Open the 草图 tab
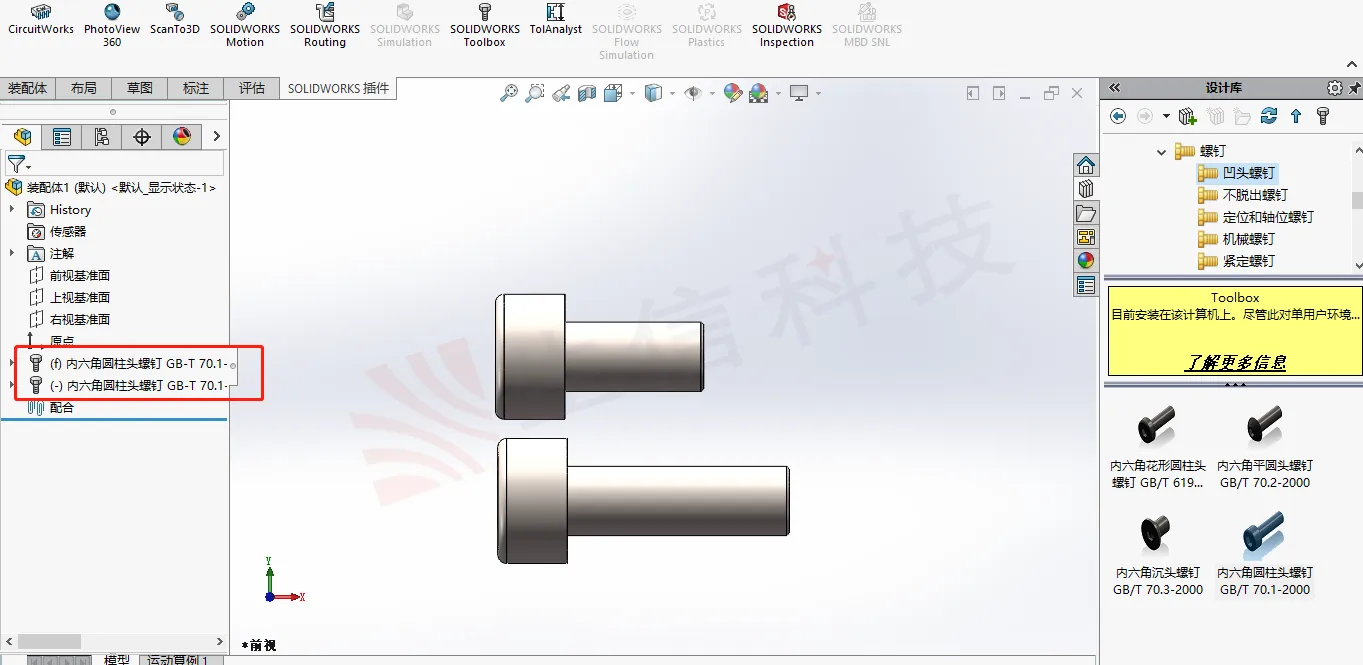1363x665 pixels. tap(140, 88)
